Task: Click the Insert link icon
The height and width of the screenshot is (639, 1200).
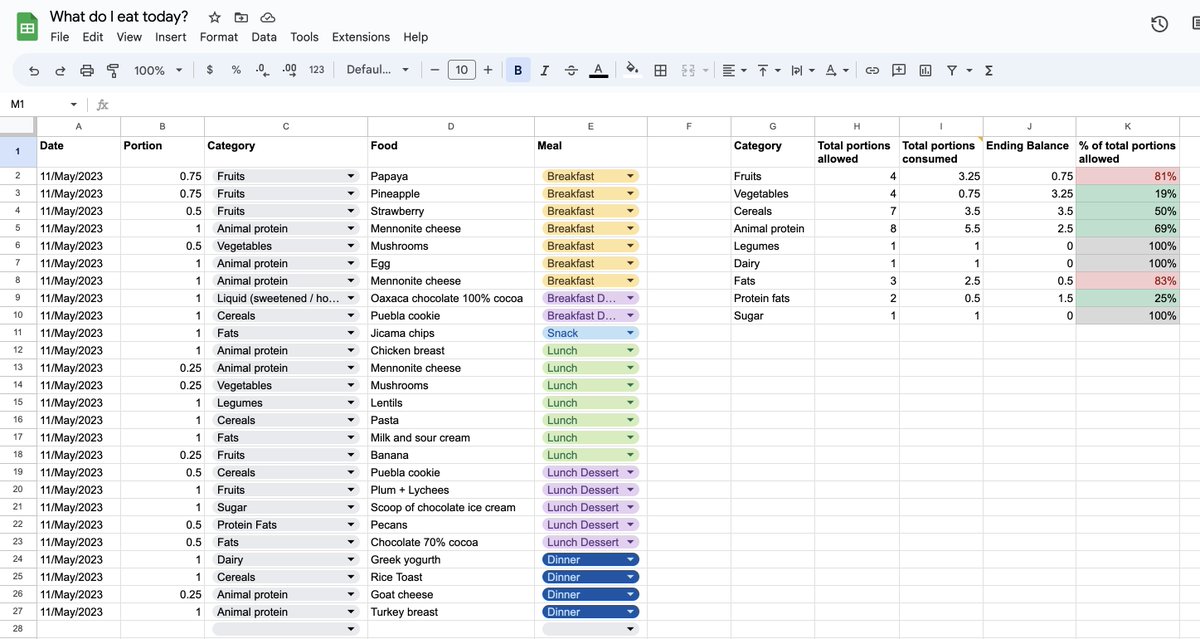Action: 872,70
